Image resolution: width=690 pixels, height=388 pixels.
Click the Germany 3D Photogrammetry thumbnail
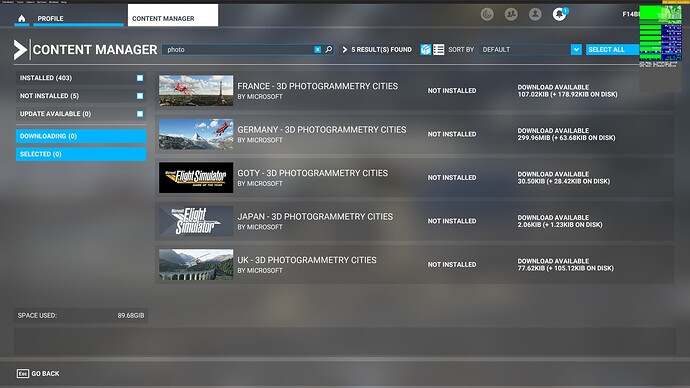[196, 134]
